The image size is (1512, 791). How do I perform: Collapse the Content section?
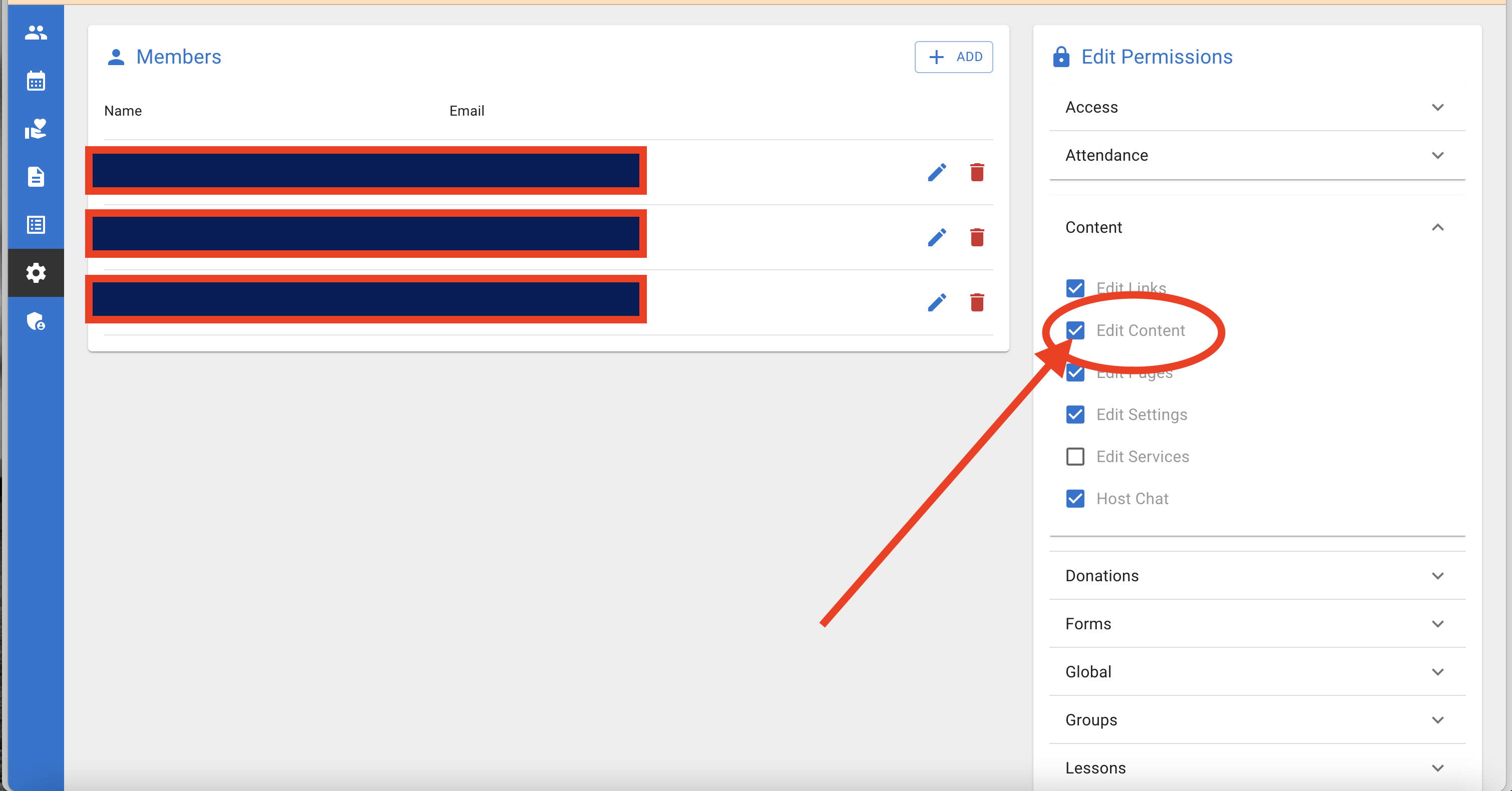(x=1437, y=227)
